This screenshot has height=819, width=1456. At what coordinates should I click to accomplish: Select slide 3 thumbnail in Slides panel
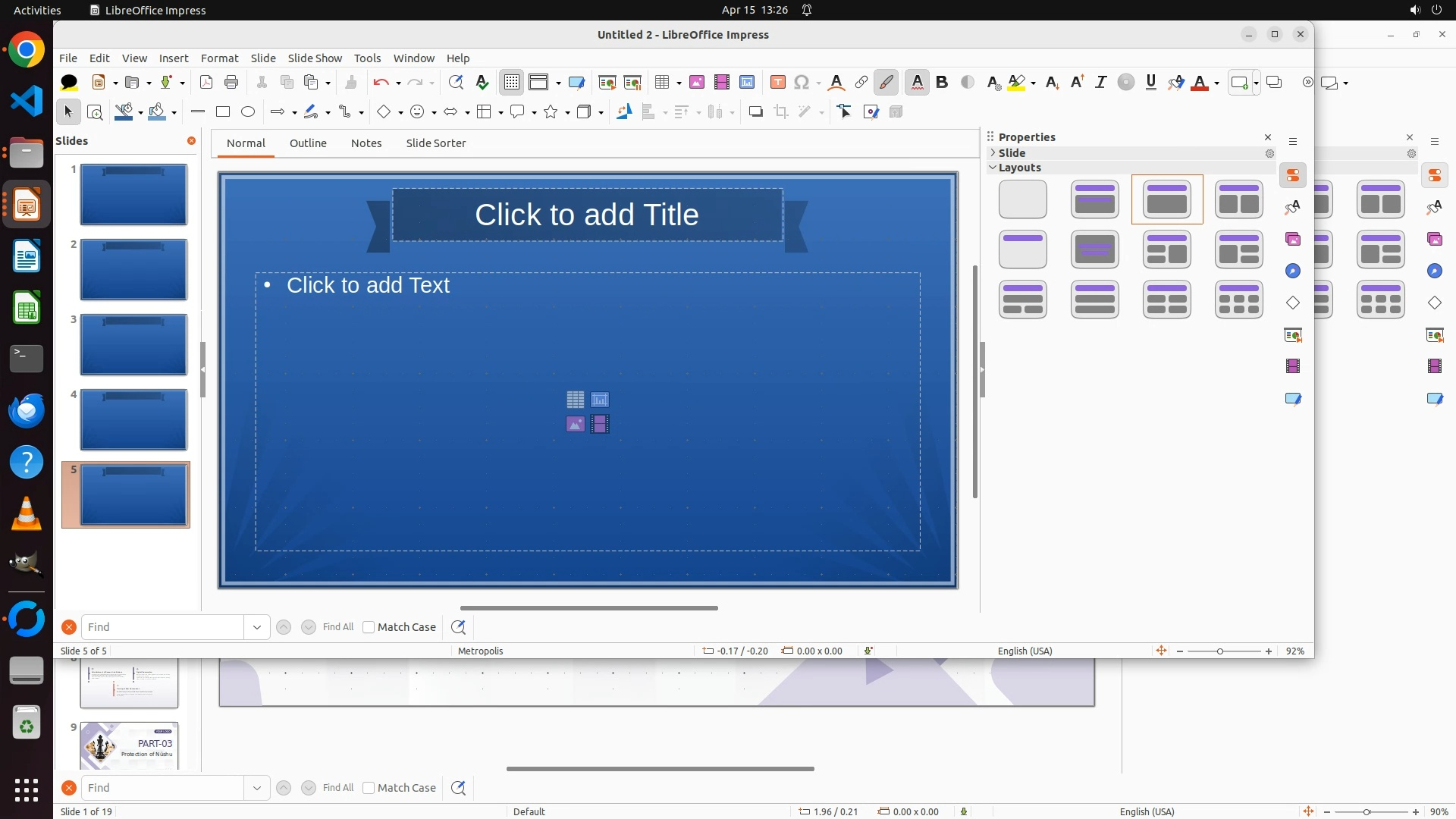(x=133, y=345)
